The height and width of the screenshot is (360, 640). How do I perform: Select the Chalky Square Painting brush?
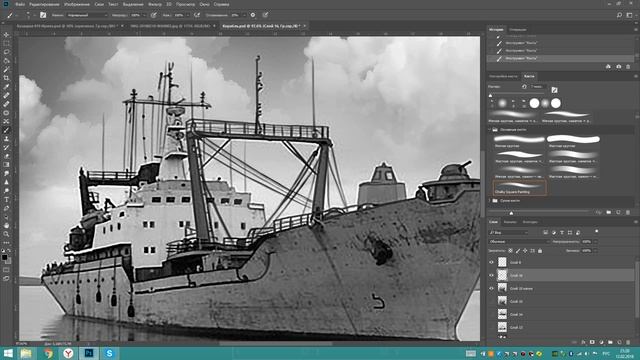coord(519,187)
